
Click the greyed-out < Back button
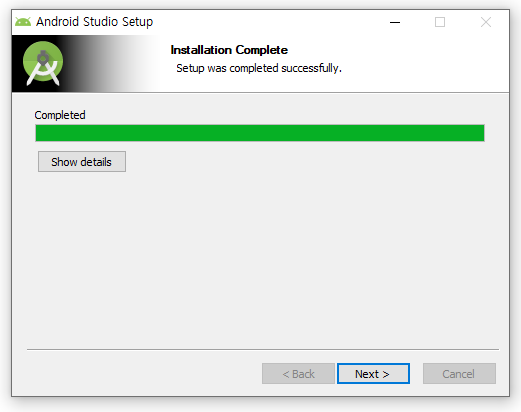[x=298, y=374]
